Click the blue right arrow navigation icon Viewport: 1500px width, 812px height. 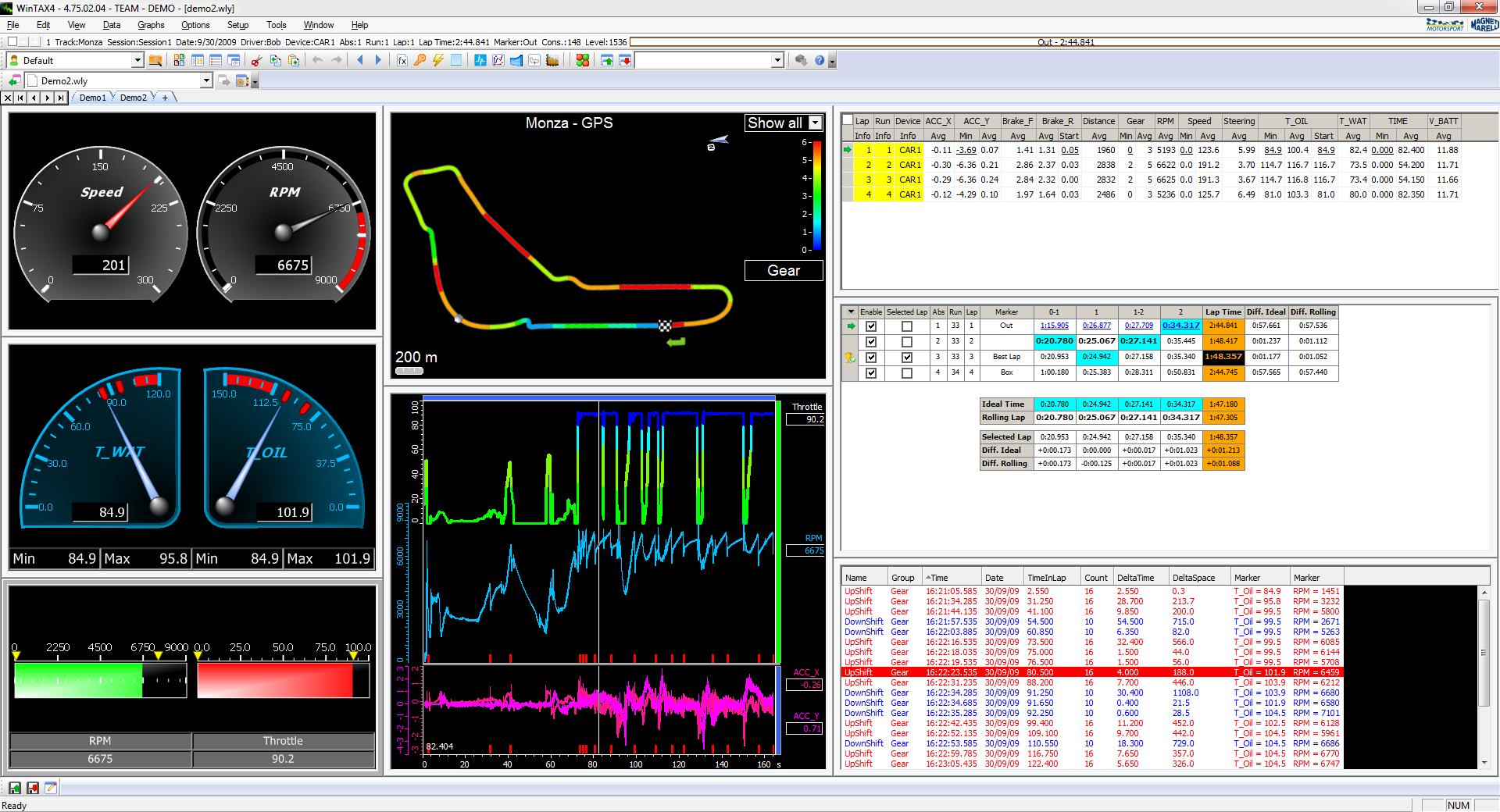pyautogui.click(x=378, y=60)
